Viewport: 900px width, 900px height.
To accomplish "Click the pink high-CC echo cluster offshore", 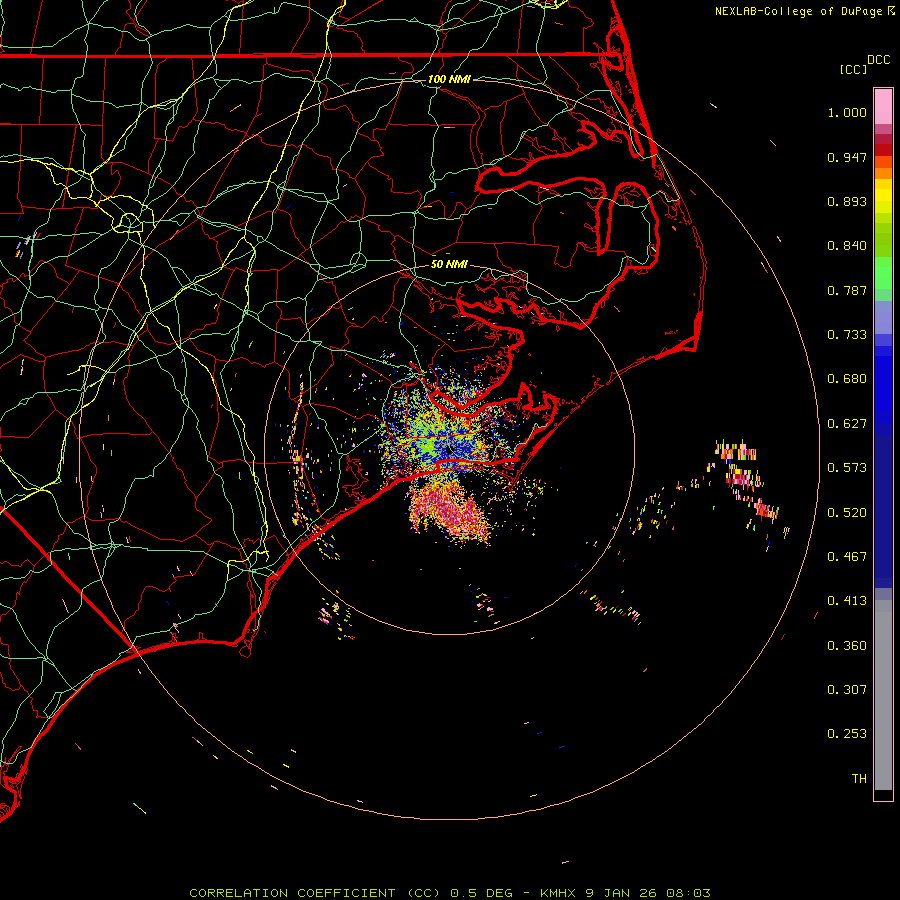I will tap(449, 510).
